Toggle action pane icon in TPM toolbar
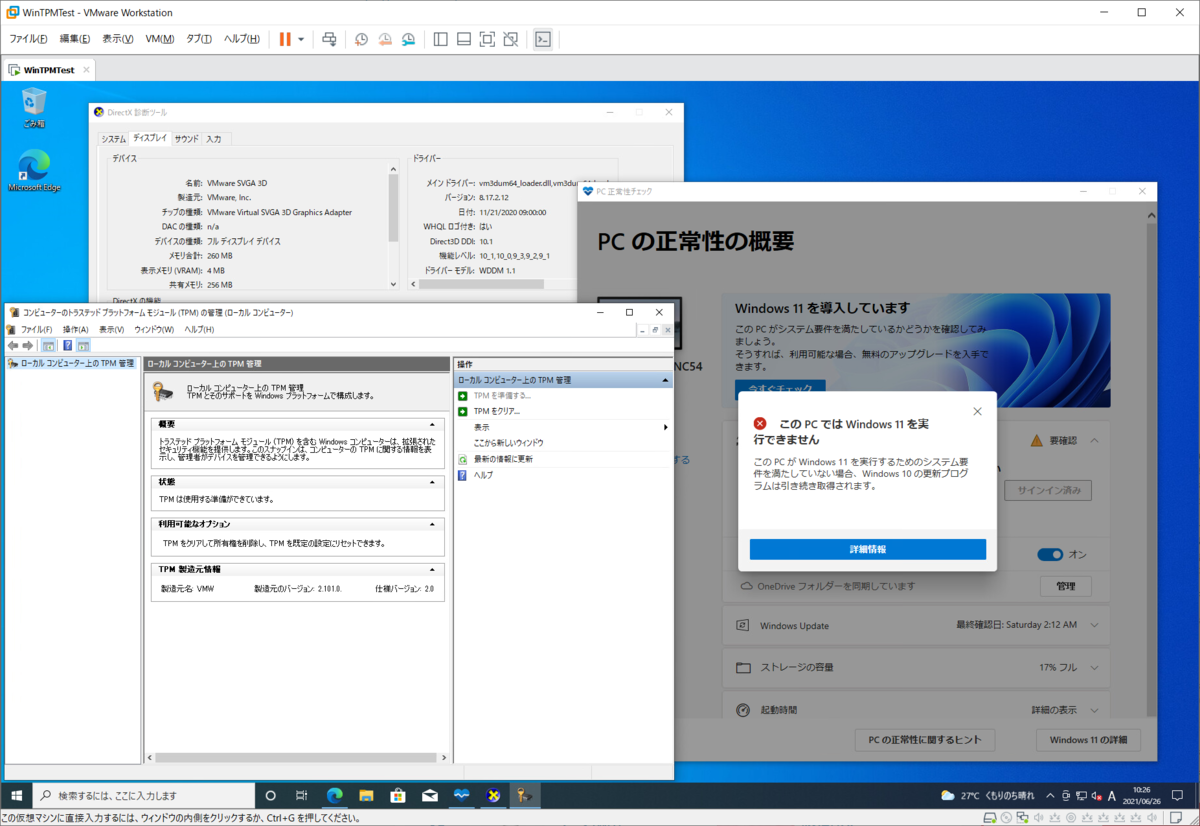Screen dimensions: 1200x826 (x=83, y=345)
